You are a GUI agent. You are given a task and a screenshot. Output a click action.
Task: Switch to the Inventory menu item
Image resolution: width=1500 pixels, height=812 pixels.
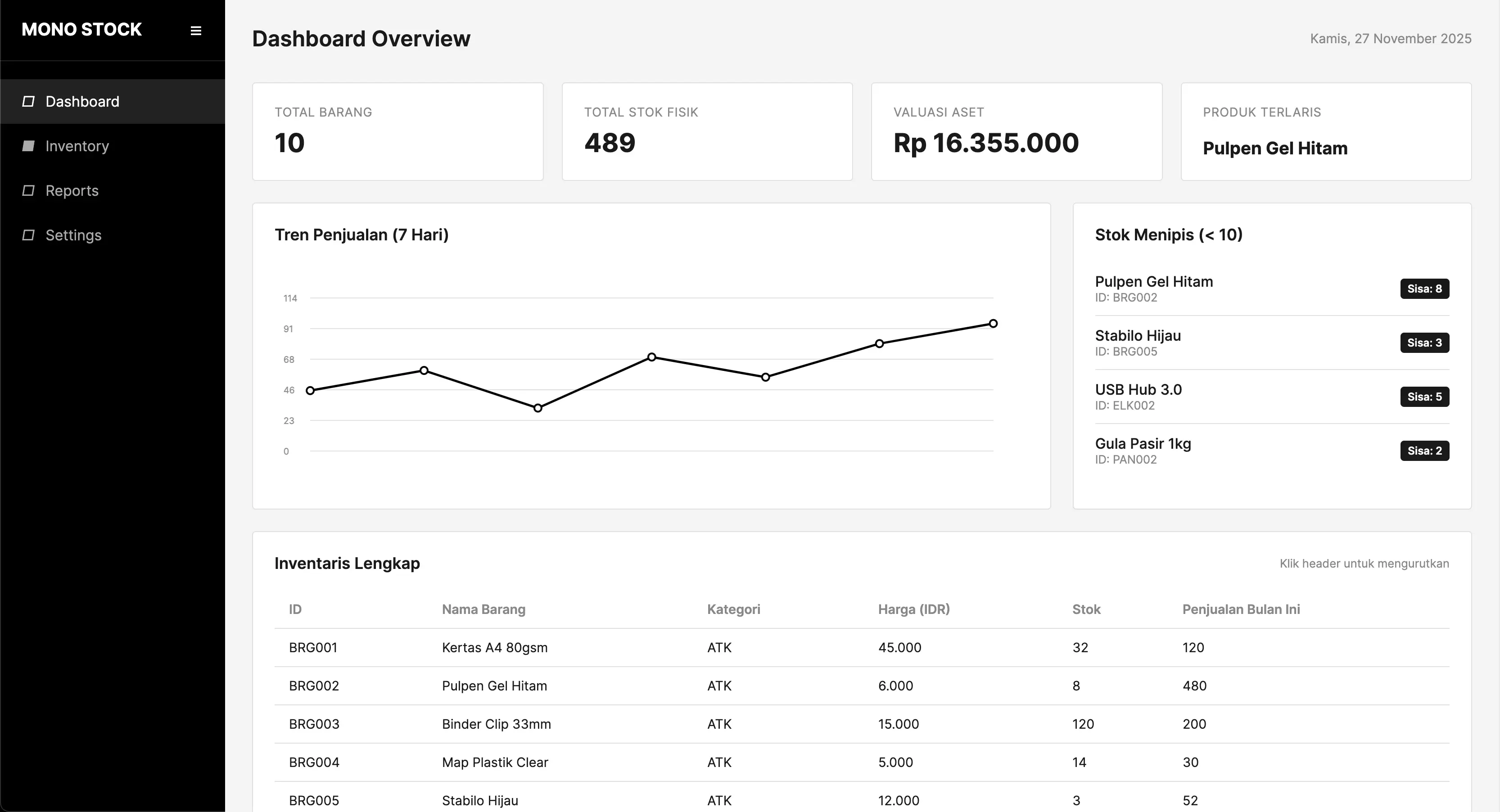click(x=77, y=145)
